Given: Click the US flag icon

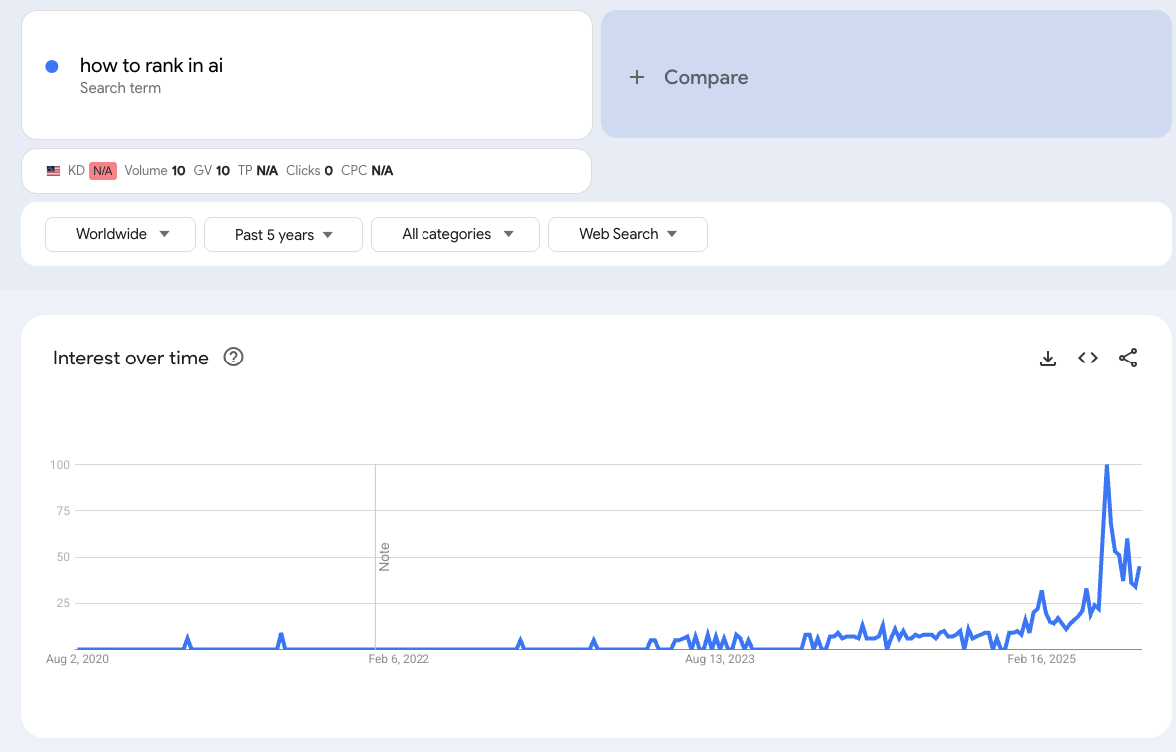Looking at the screenshot, I should point(54,171).
